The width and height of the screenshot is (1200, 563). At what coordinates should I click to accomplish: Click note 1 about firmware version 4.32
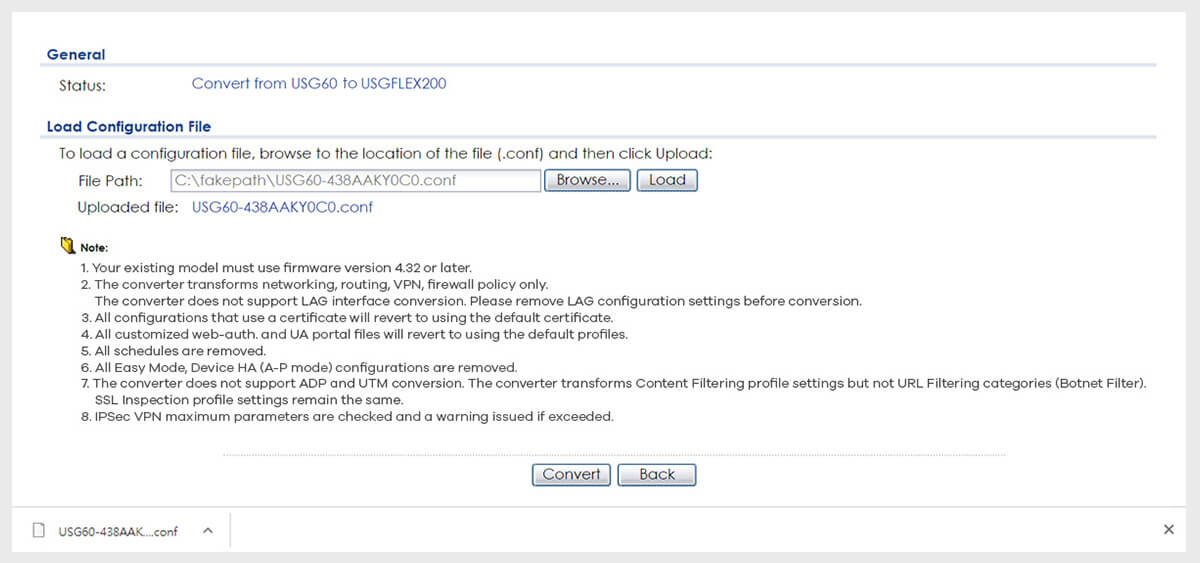[x=276, y=268]
